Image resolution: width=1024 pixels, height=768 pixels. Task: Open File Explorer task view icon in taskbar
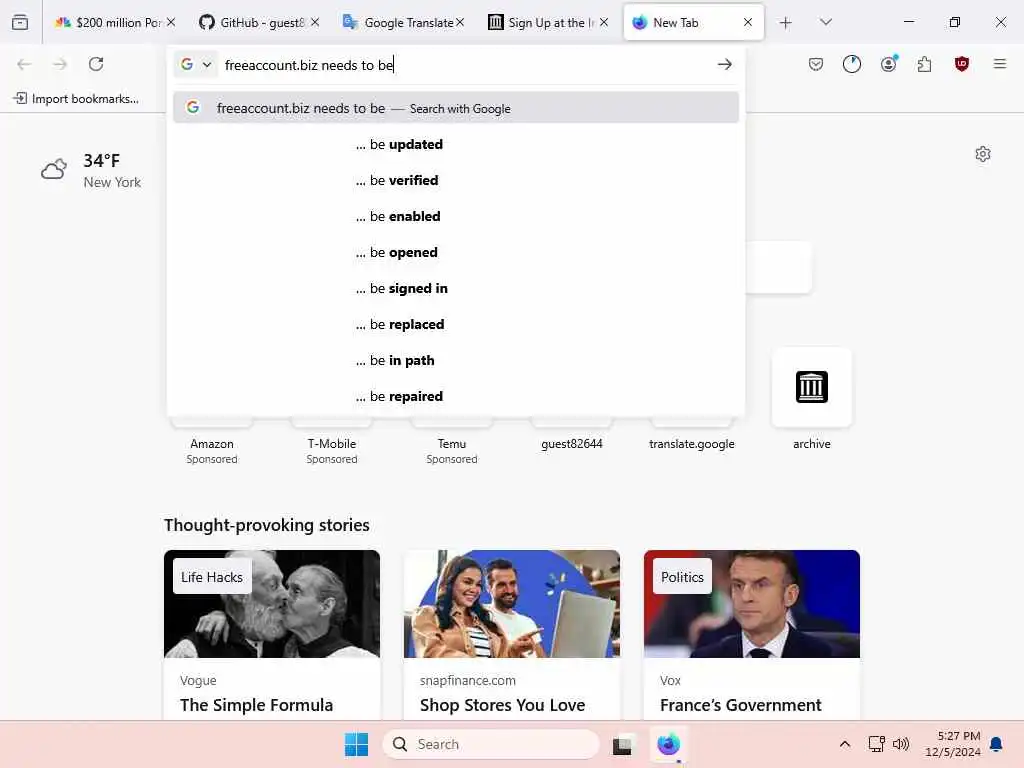[x=622, y=744]
